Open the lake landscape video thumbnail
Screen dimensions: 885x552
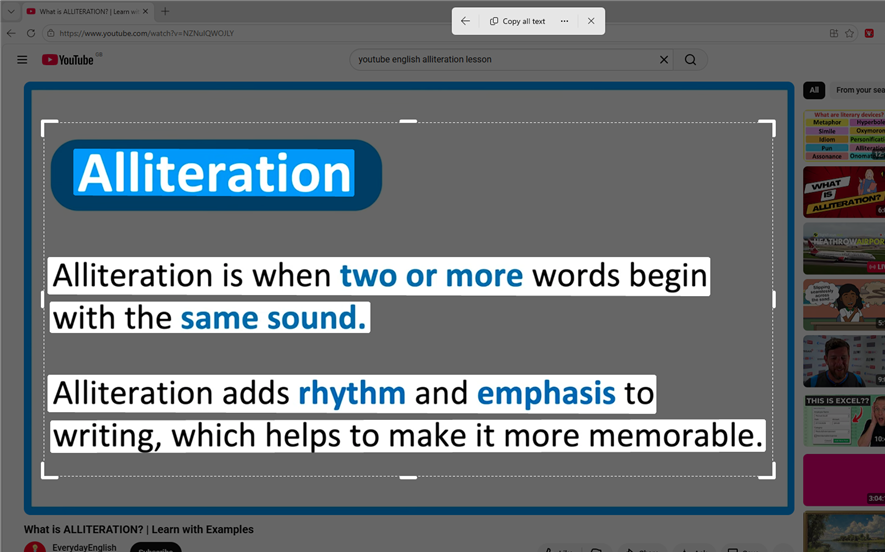point(844,532)
